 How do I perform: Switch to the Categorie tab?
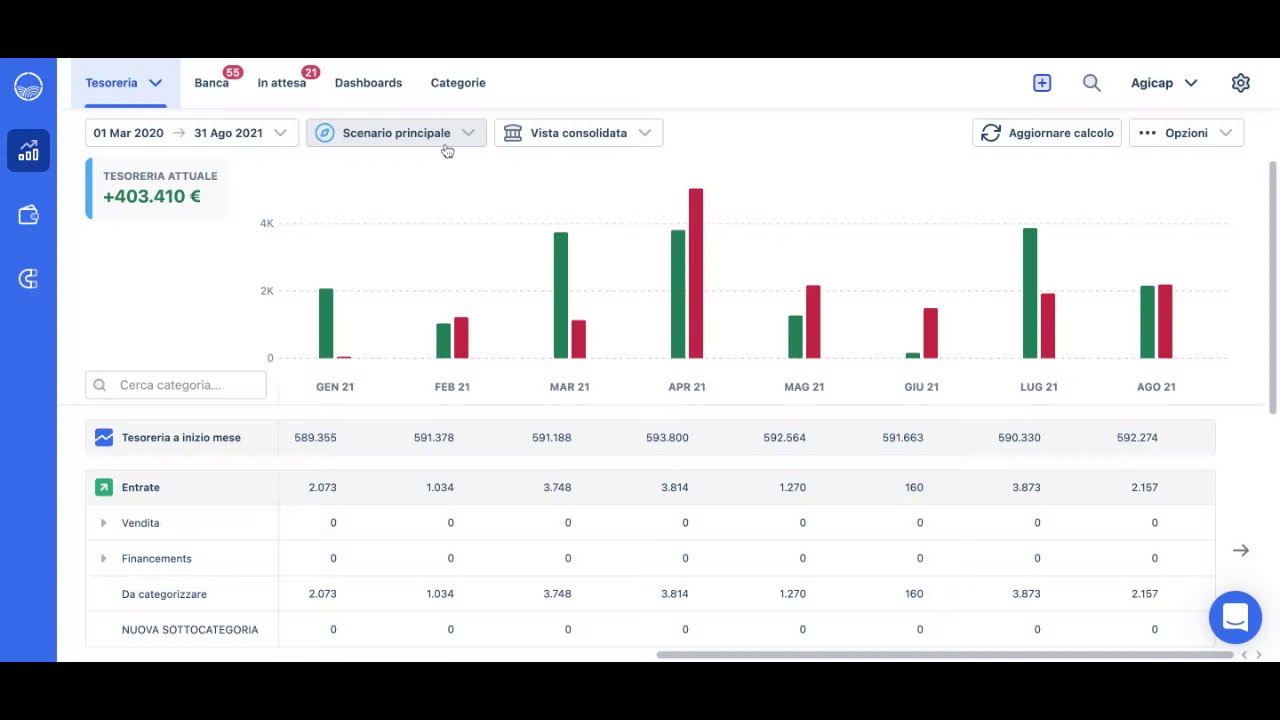[x=458, y=83]
